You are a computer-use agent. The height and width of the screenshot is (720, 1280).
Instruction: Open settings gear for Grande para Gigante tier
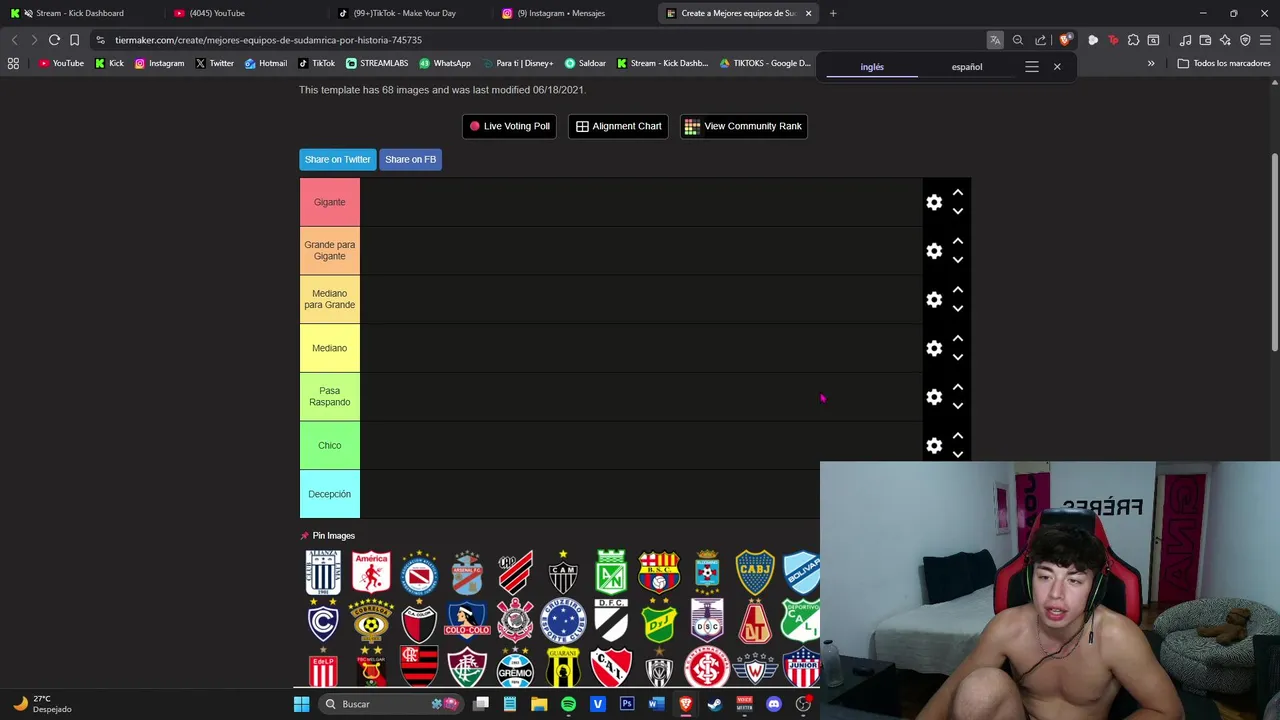pos(934,251)
